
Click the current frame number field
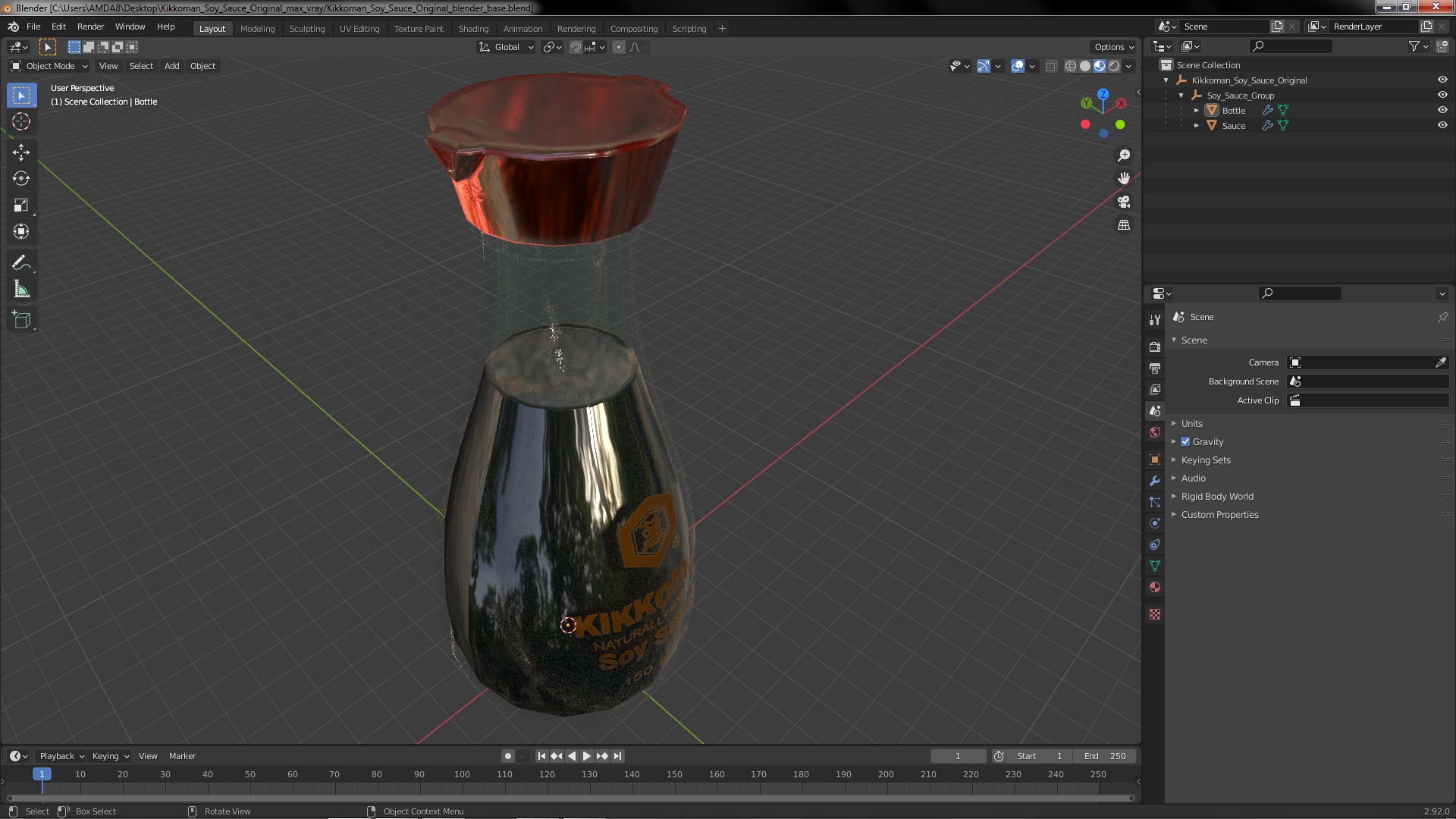click(x=959, y=756)
